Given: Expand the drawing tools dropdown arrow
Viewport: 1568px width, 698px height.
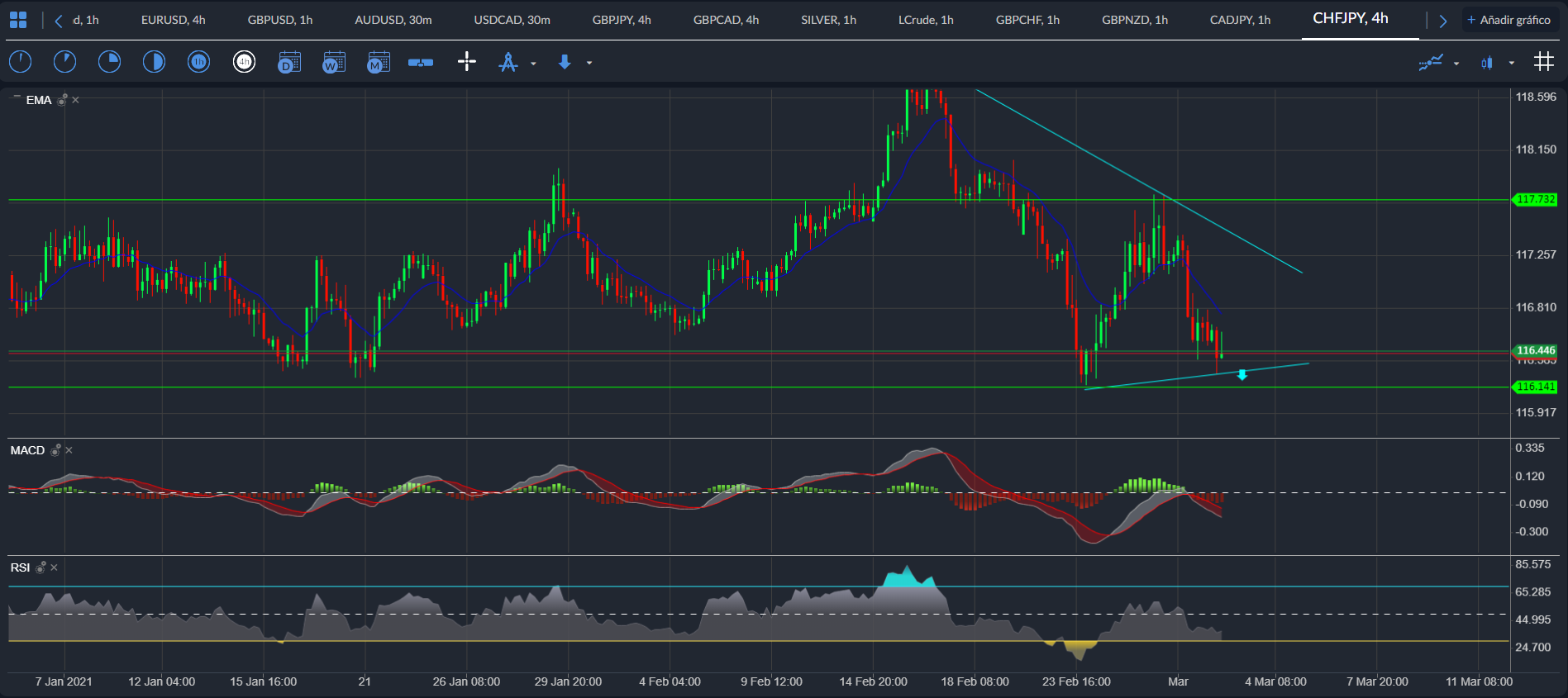Looking at the screenshot, I should pos(533,63).
